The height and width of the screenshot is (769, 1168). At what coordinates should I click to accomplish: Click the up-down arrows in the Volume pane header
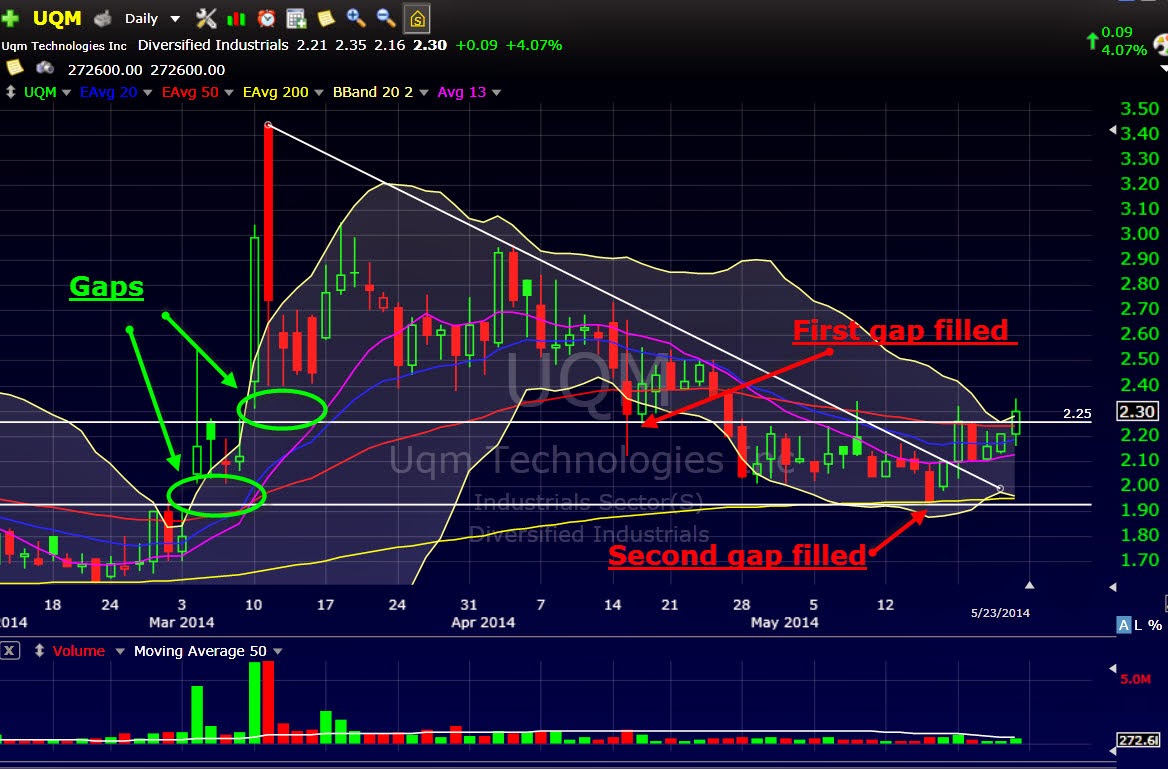pos(39,651)
